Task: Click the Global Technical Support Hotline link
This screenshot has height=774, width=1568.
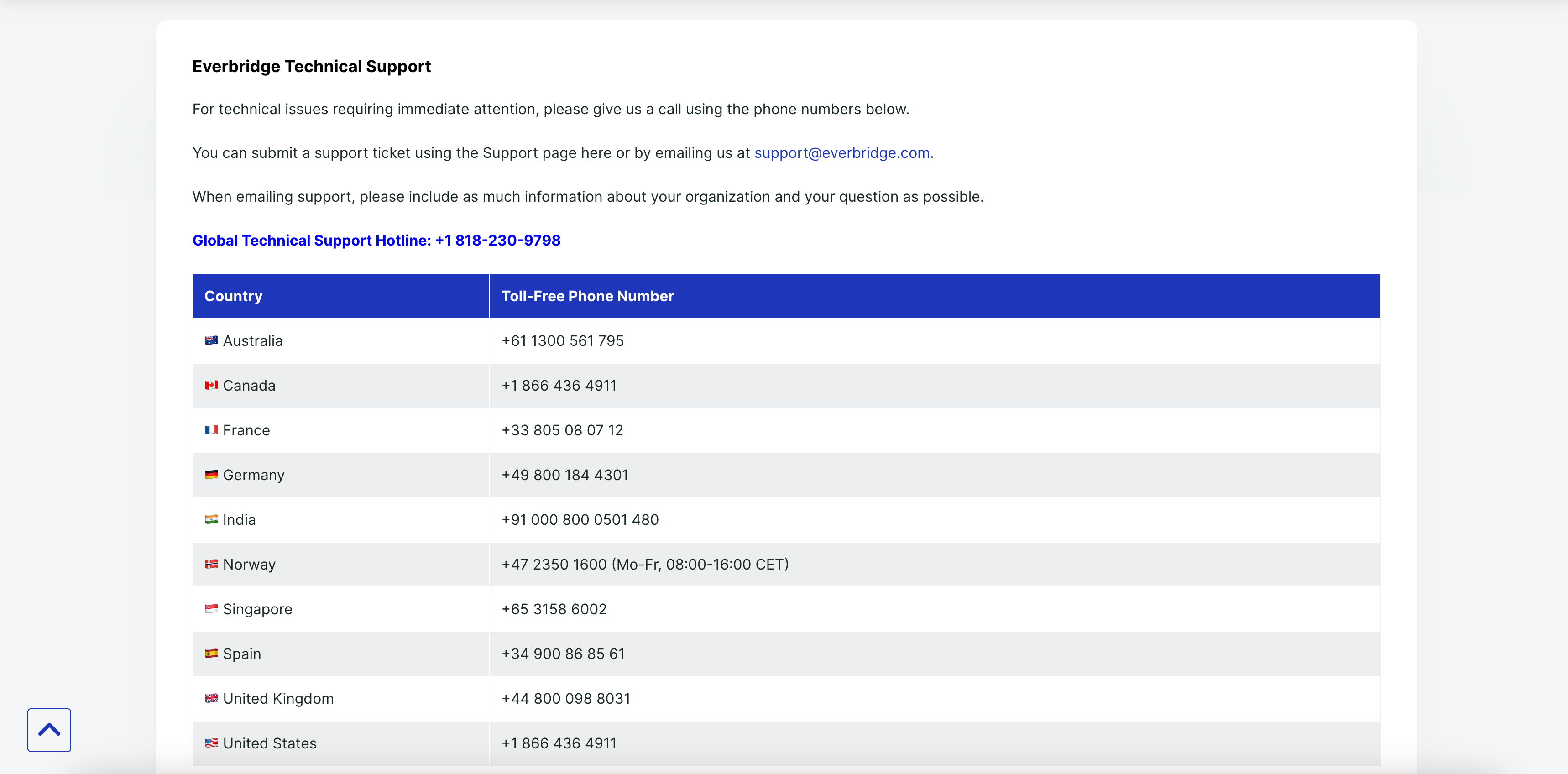Action: coord(376,241)
